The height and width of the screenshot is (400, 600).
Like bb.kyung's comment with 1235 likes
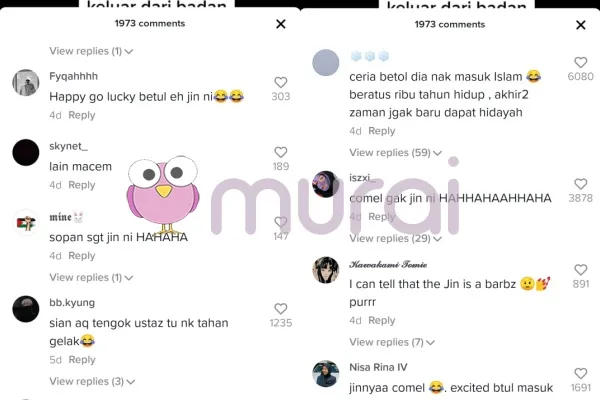pyautogui.click(x=280, y=309)
